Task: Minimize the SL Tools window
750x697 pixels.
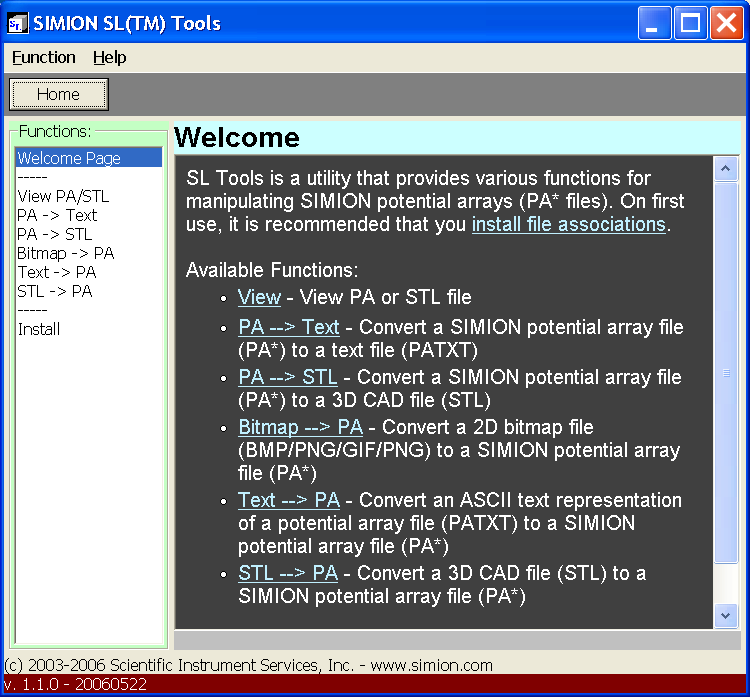Action: pos(654,22)
